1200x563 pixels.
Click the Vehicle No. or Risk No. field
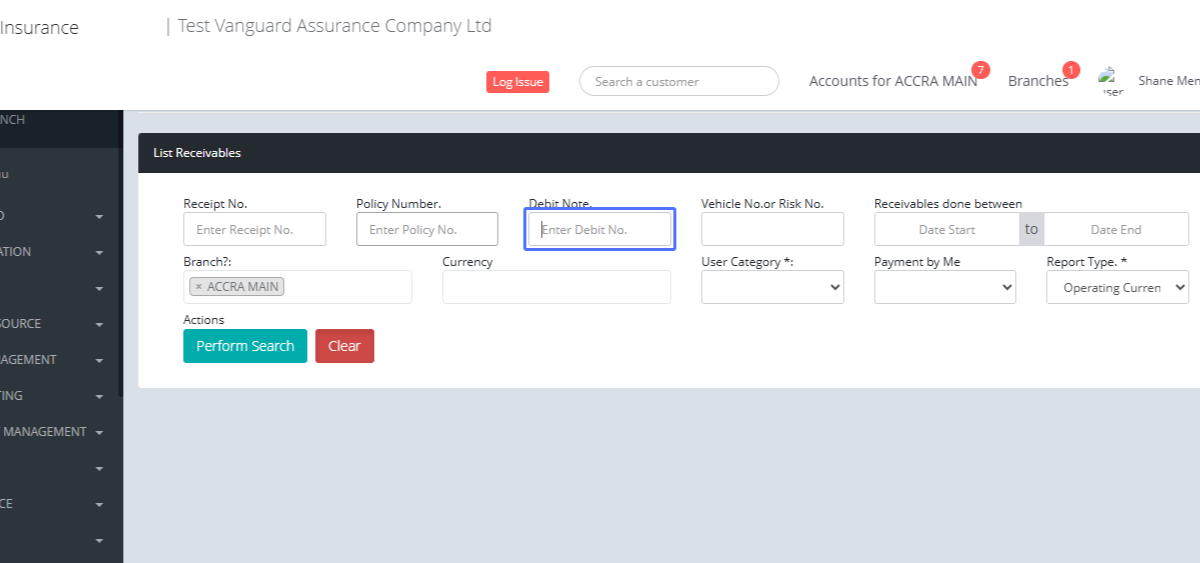[772, 229]
